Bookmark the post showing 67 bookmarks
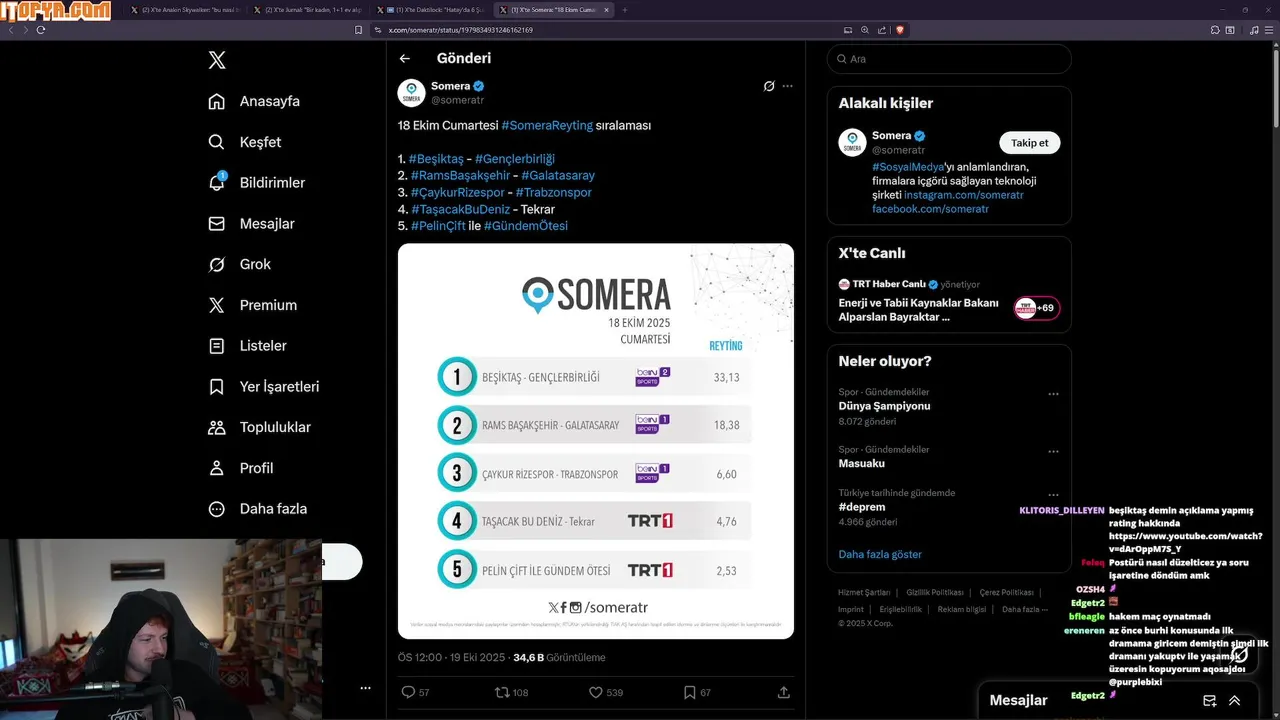 click(x=689, y=692)
